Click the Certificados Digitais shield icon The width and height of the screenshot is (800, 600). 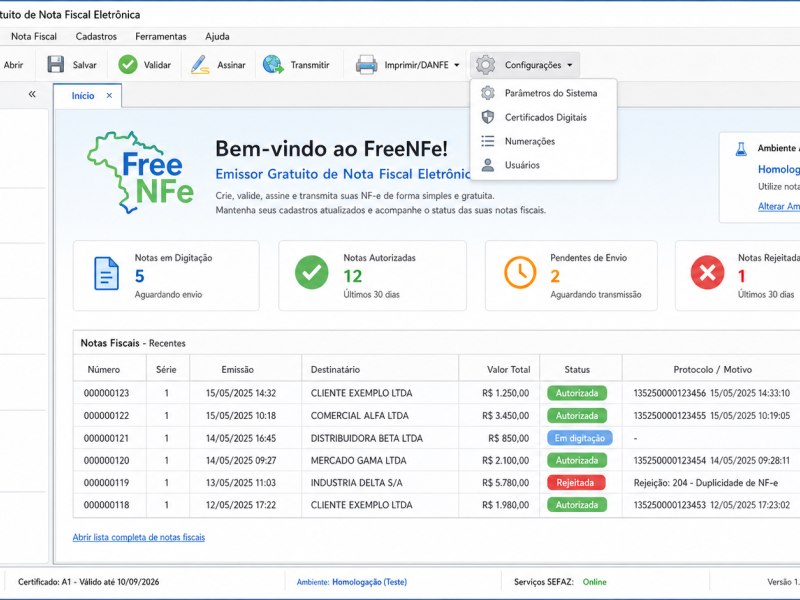click(488, 117)
